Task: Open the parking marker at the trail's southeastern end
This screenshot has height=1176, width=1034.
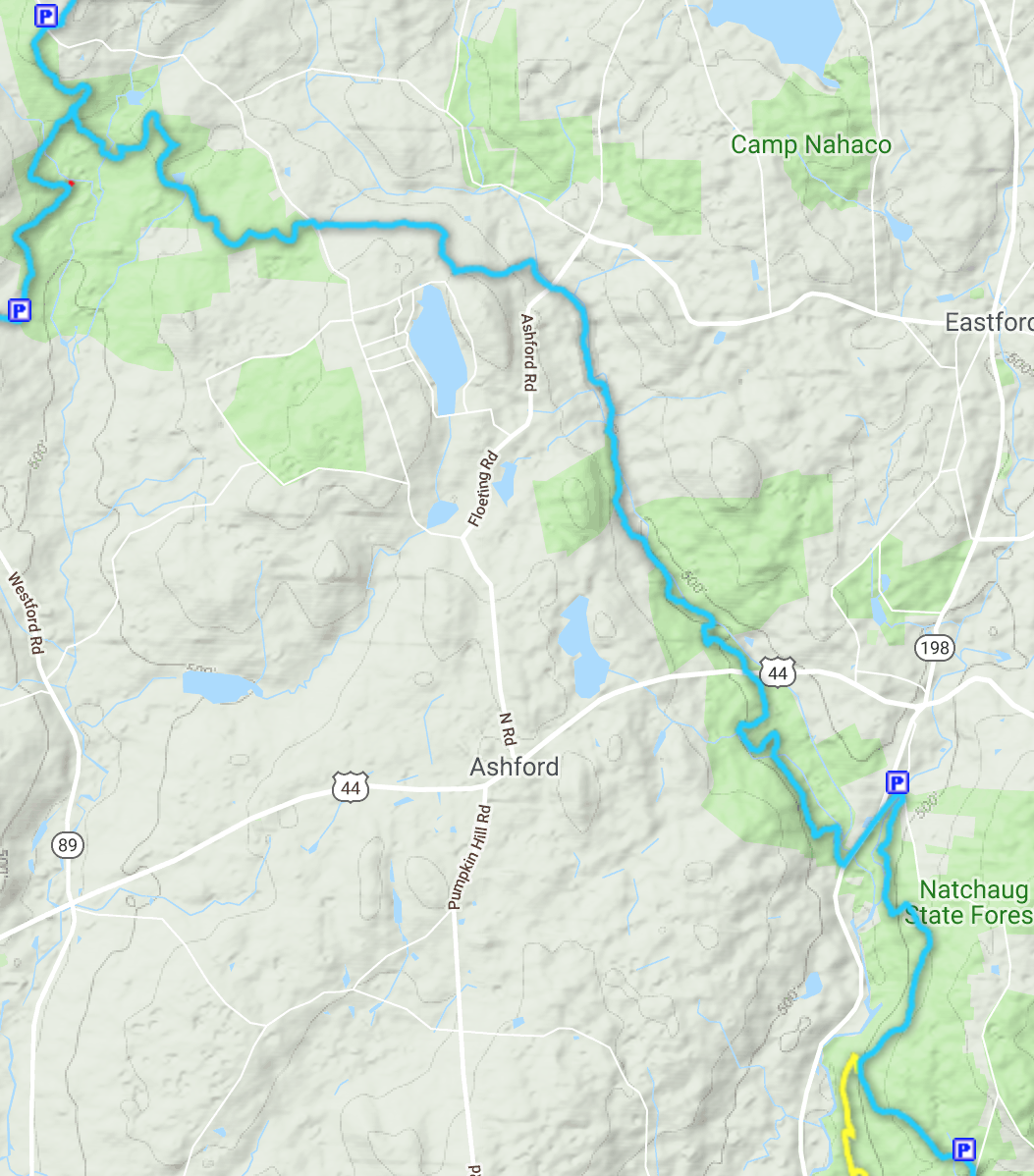Action: click(963, 1149)
